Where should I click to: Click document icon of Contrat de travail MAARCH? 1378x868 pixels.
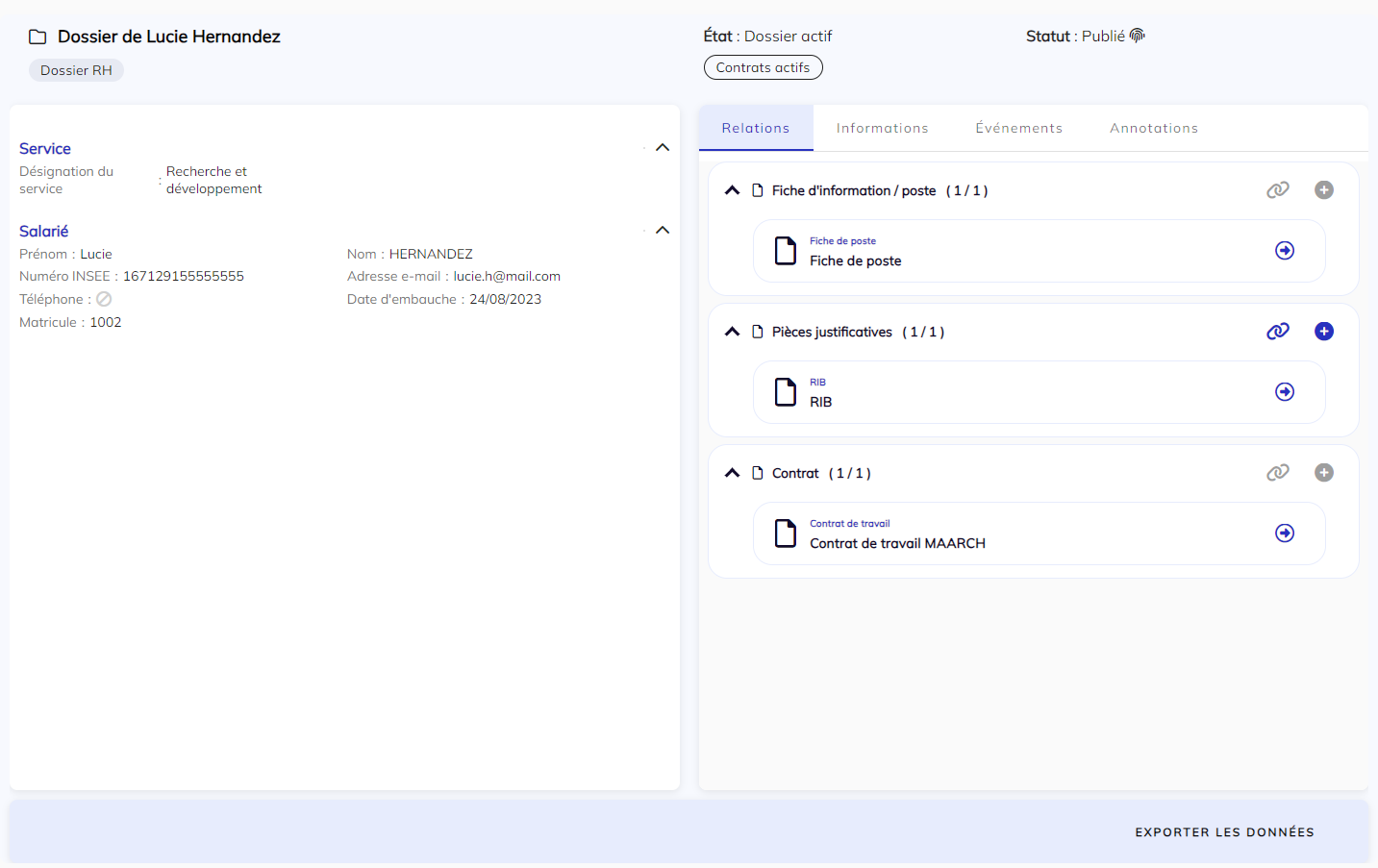[786, 533]
